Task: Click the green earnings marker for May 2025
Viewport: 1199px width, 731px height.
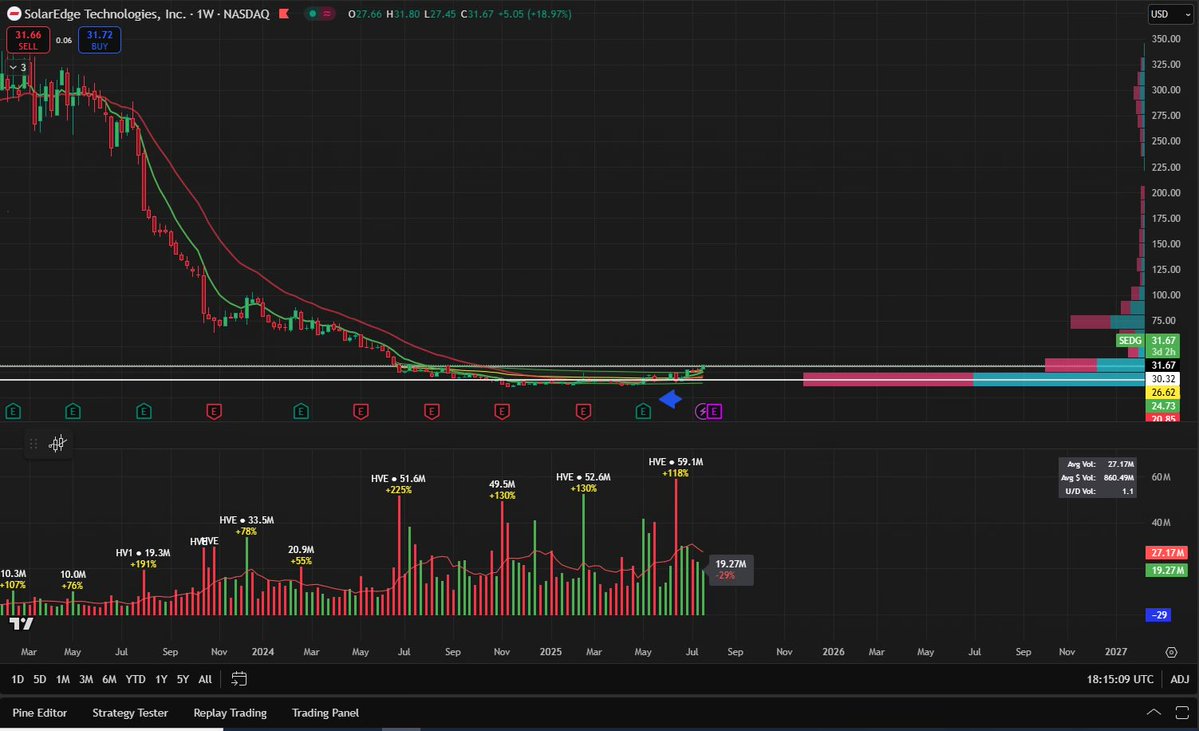Action: (643, 411)
